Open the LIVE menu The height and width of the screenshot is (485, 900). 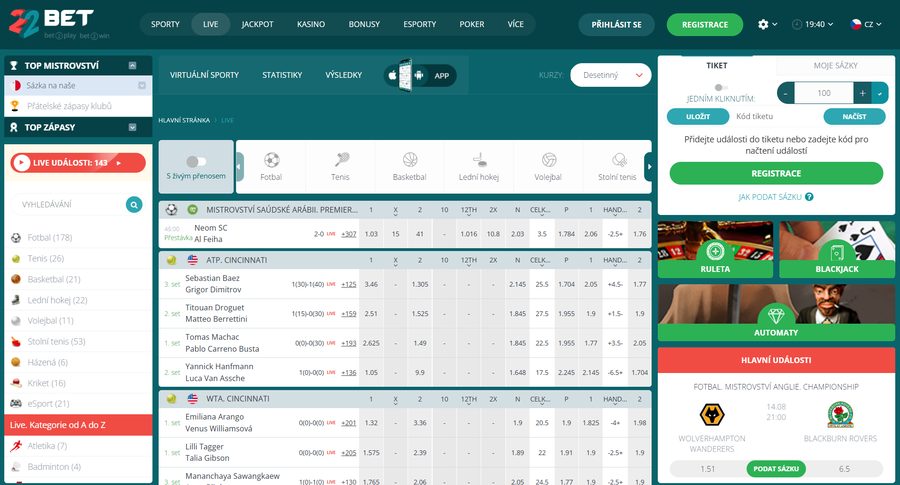(211, 24)
